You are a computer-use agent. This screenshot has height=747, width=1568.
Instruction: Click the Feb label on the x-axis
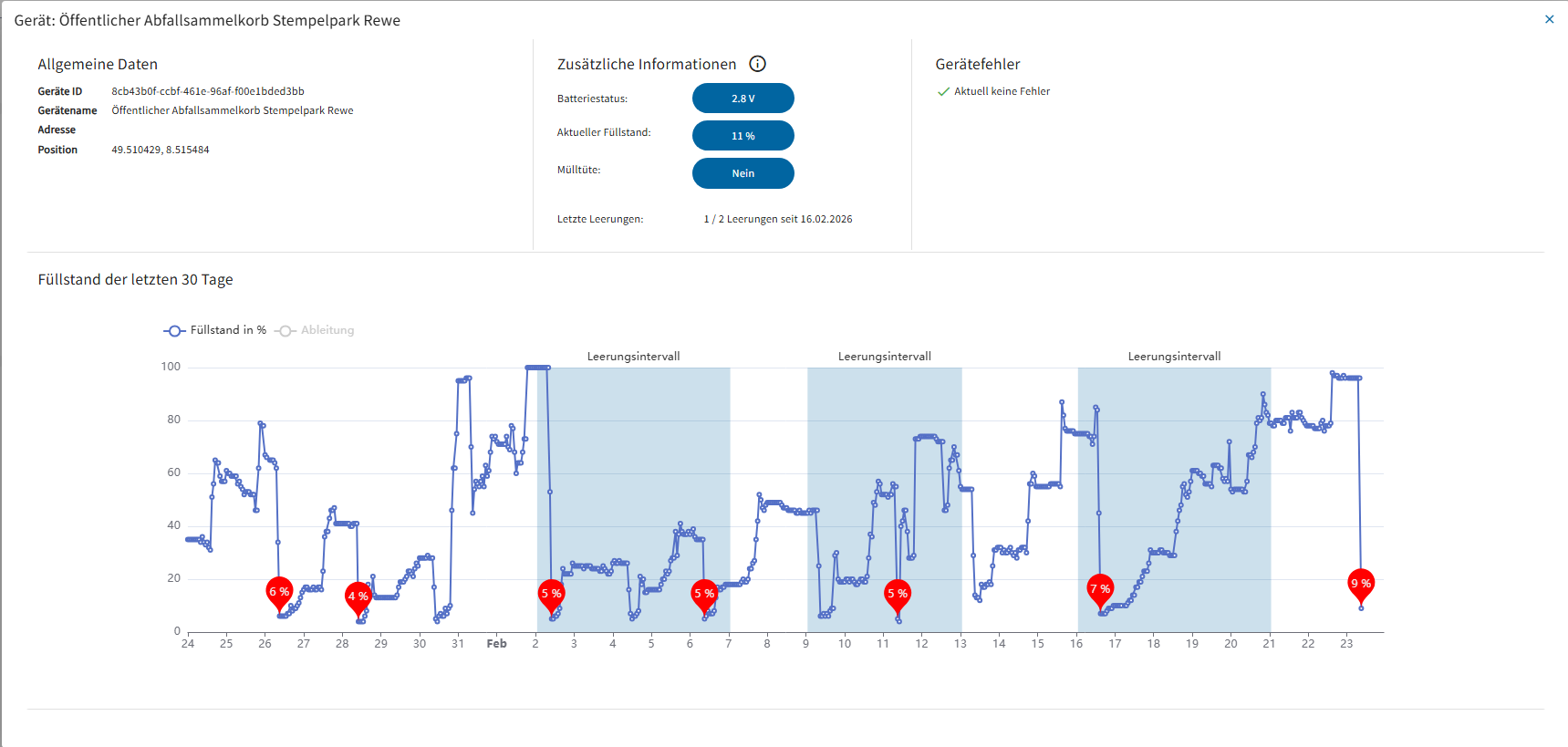click(496, 644)
